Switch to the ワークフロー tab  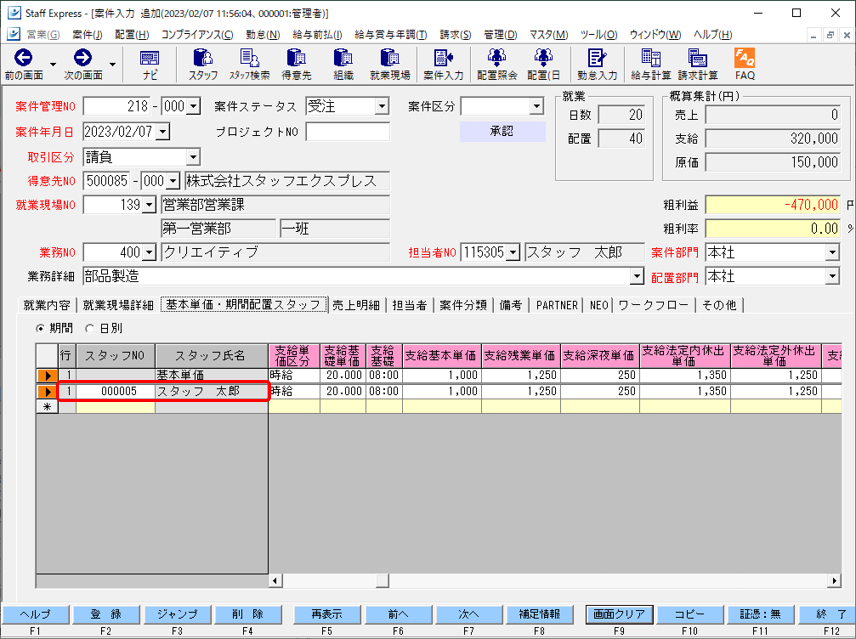pos(653,305)
